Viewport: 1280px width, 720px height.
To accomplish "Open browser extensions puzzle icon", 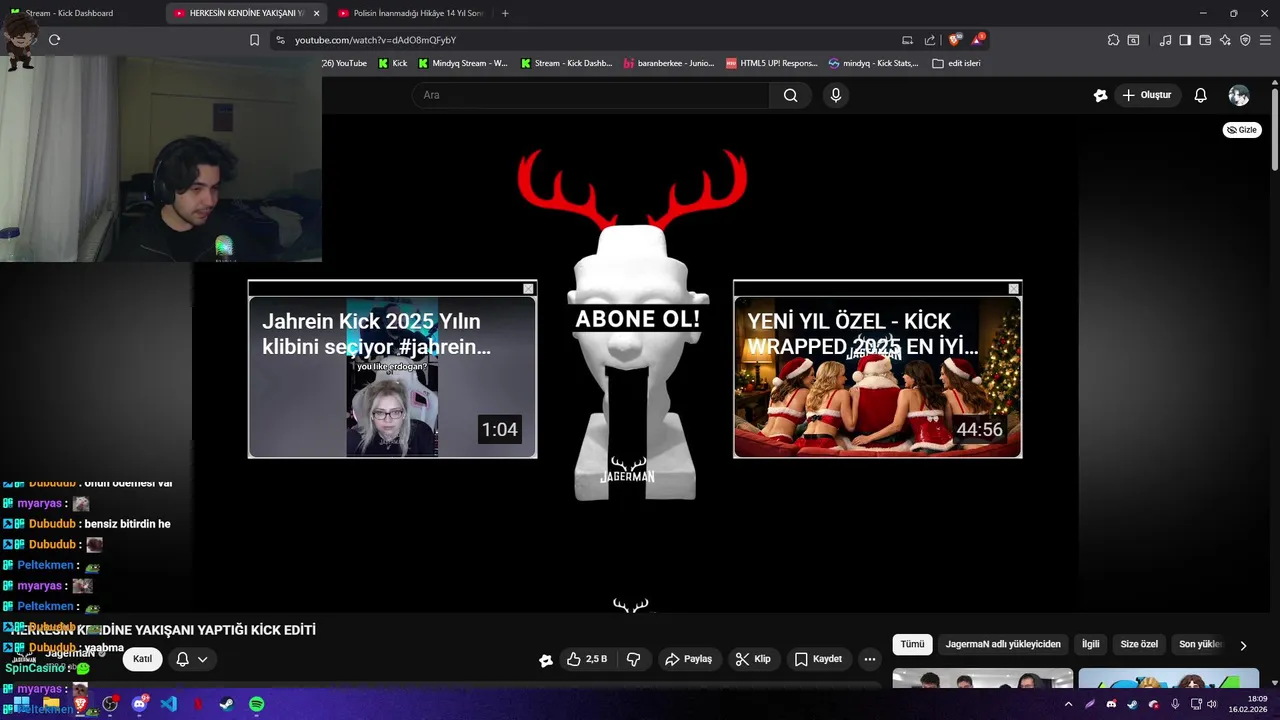I will tap(1113, 40).
